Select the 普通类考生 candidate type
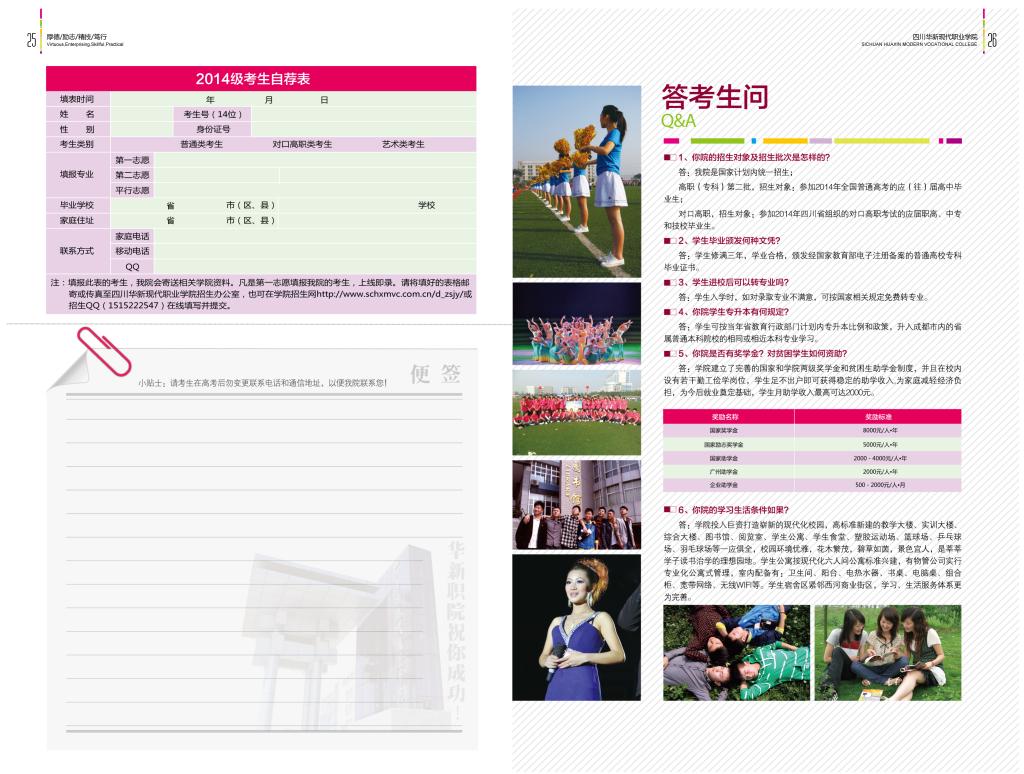 tap(201, 144)
